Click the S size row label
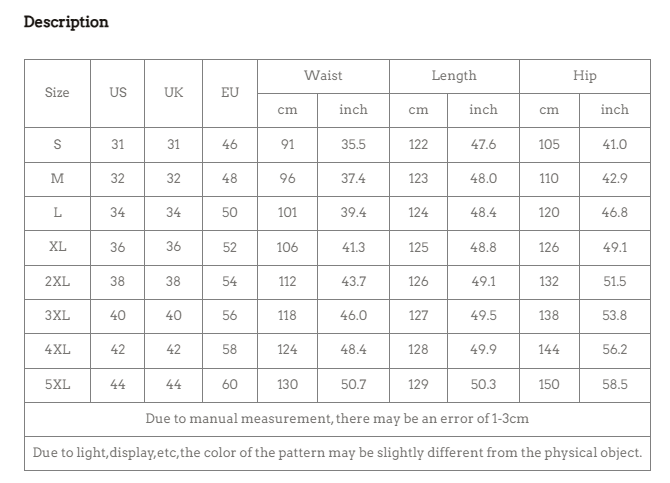The width and height of the screenshot is (670, 483). [57, 144]
